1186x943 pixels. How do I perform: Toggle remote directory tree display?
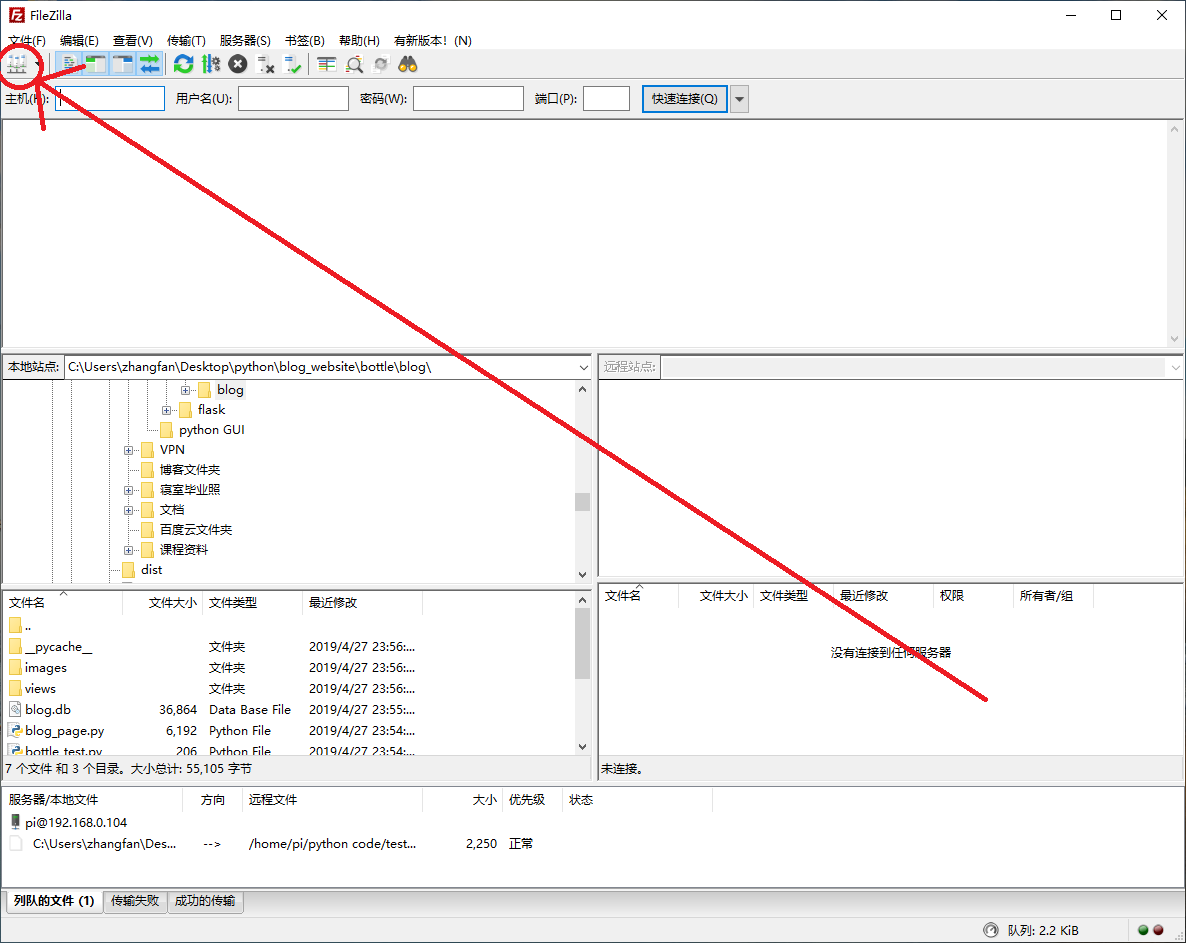tap(123, 65)
